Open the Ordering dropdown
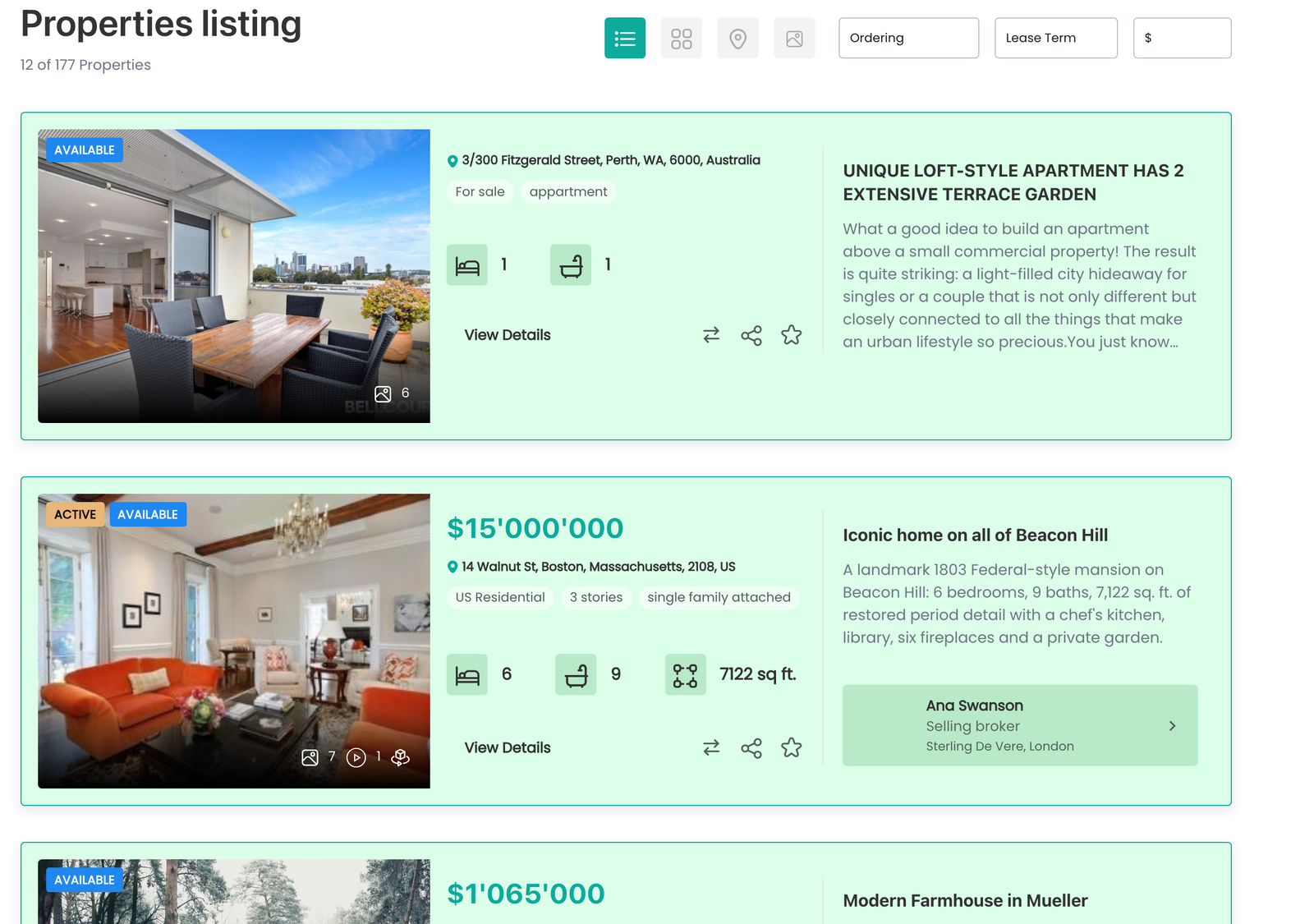This screenshot has height=924, width=1314. 908,38
